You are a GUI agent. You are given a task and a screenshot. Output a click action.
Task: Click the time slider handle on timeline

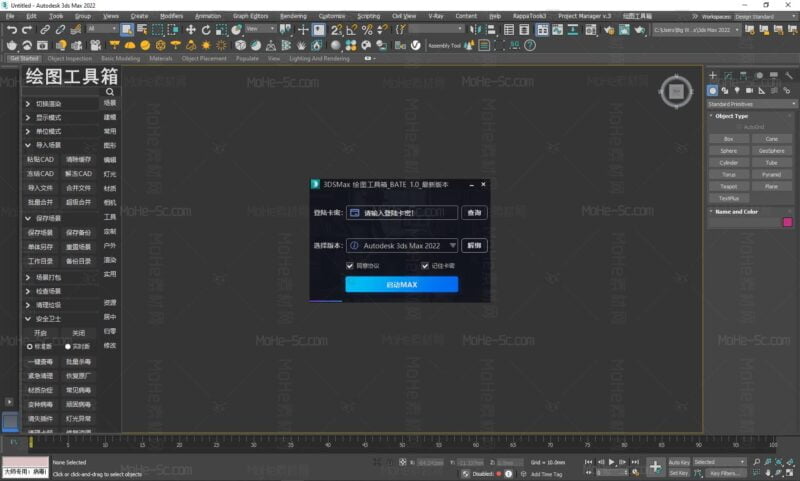pos(31,443)
